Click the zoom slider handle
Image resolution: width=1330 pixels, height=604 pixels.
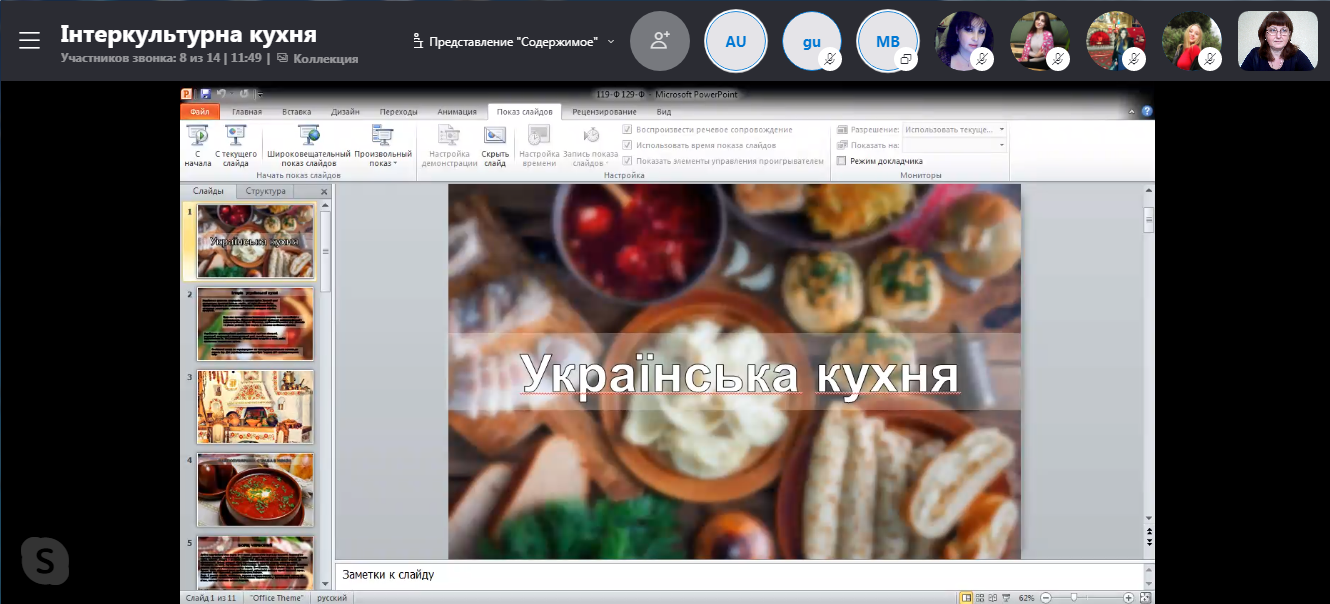click(x=1073, y=597)
